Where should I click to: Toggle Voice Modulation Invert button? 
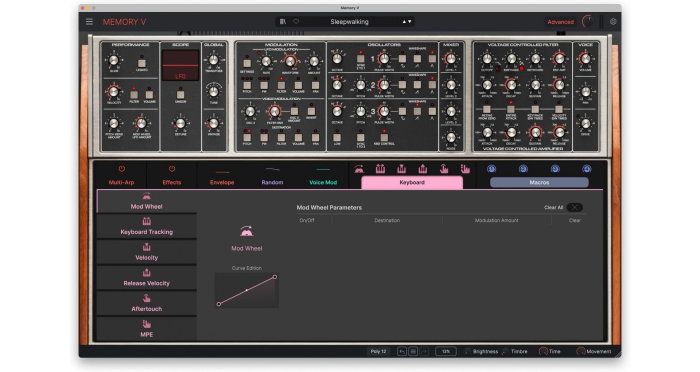click(x=311, y=111)
